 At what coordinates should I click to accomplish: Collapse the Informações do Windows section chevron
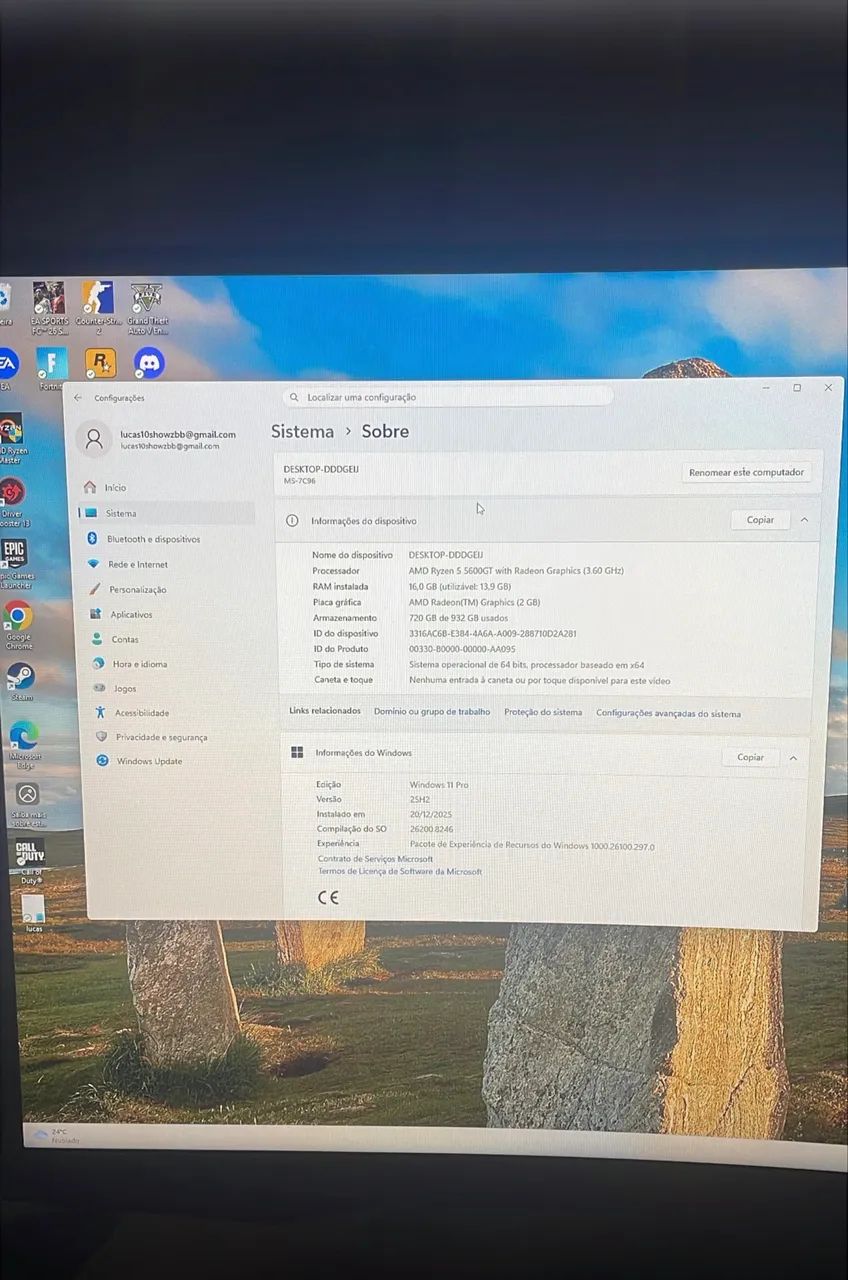point(793,758)
